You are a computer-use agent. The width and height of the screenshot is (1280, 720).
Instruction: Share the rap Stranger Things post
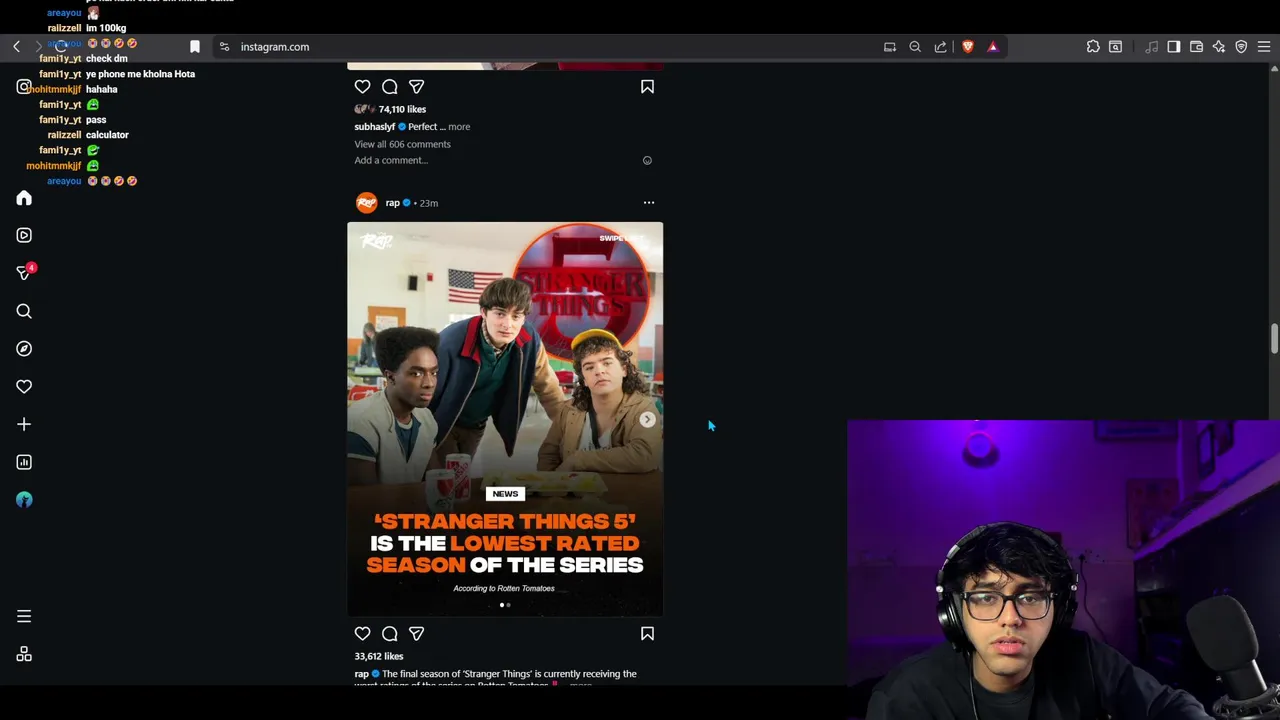(416, 634)
